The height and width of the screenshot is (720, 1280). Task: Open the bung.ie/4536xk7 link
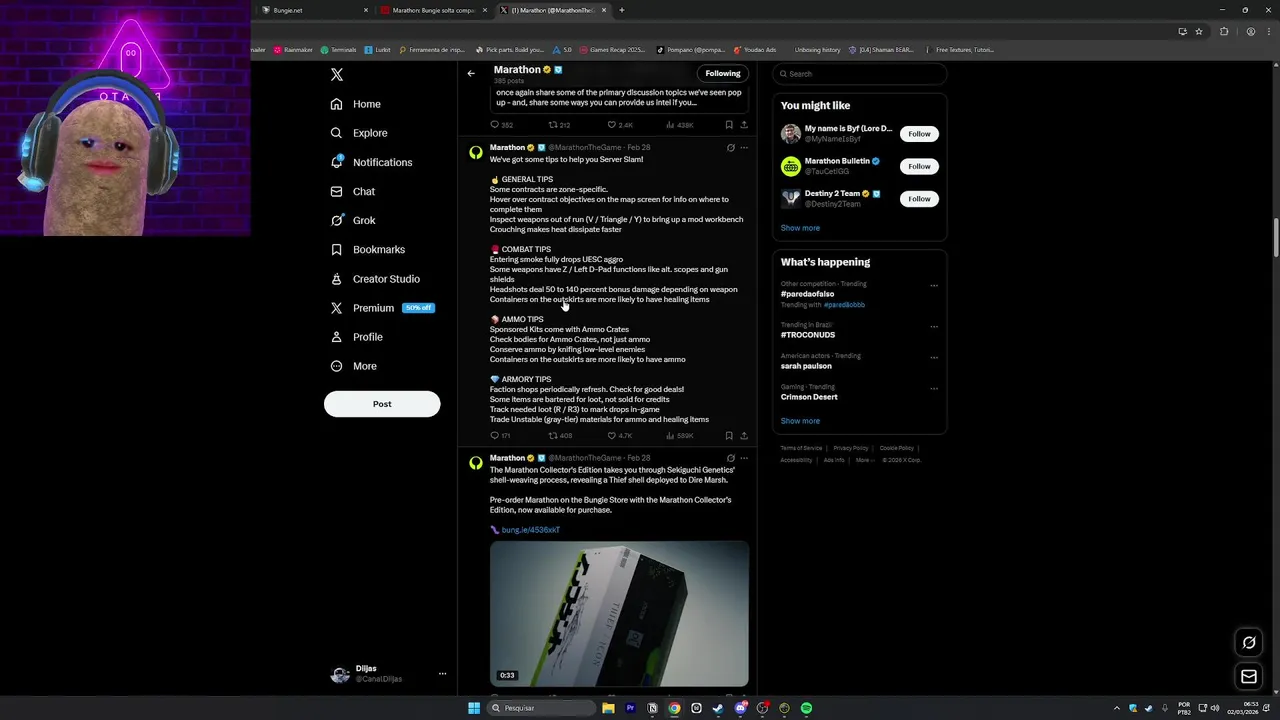530,530
